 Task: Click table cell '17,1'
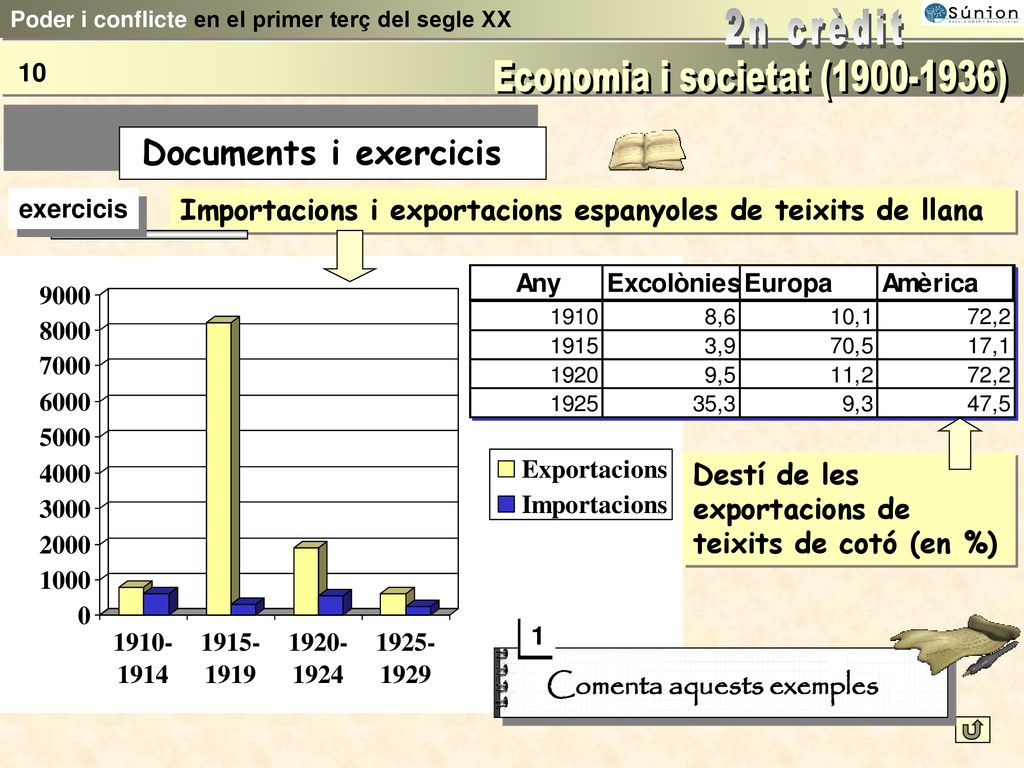point(945,345)
